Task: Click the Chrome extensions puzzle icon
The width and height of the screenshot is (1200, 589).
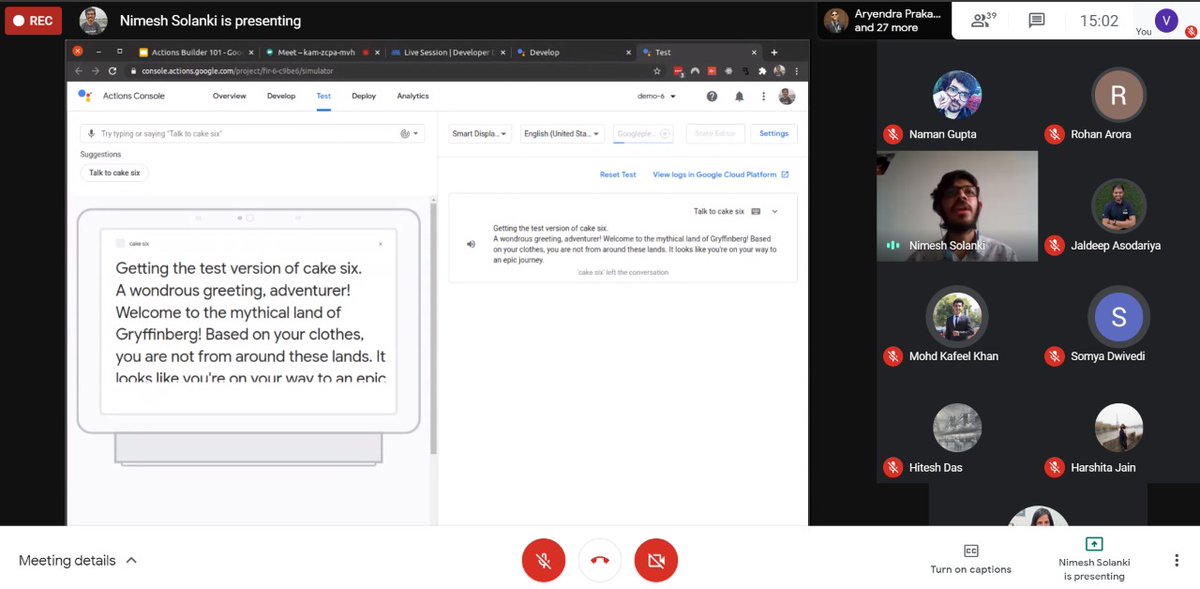Action: click(760, 73)
